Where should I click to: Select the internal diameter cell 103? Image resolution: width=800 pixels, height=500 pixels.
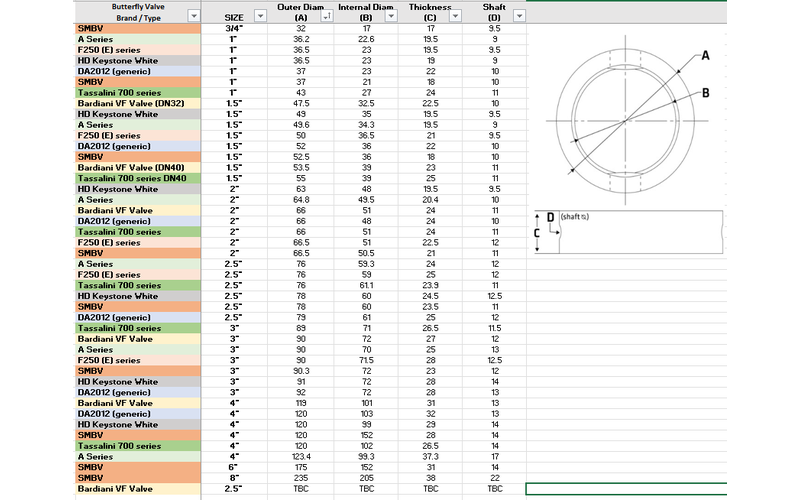click(366, 414)
